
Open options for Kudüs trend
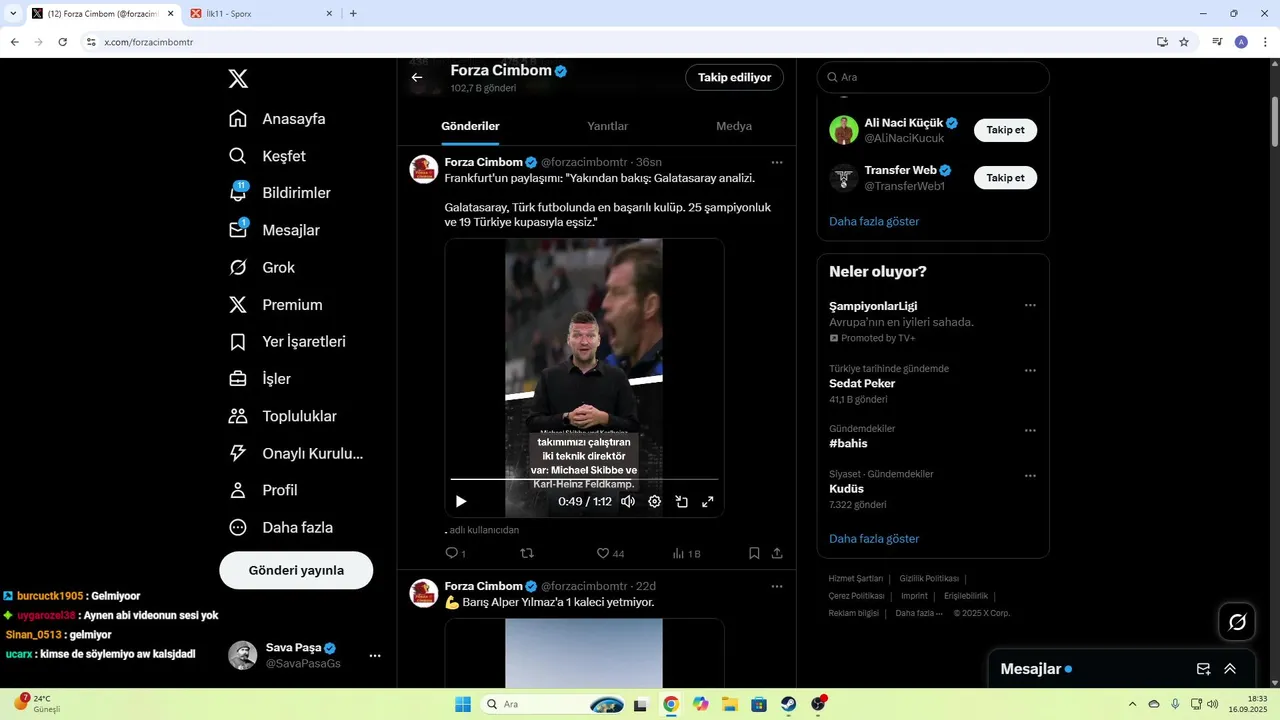tap(1030, 476)
